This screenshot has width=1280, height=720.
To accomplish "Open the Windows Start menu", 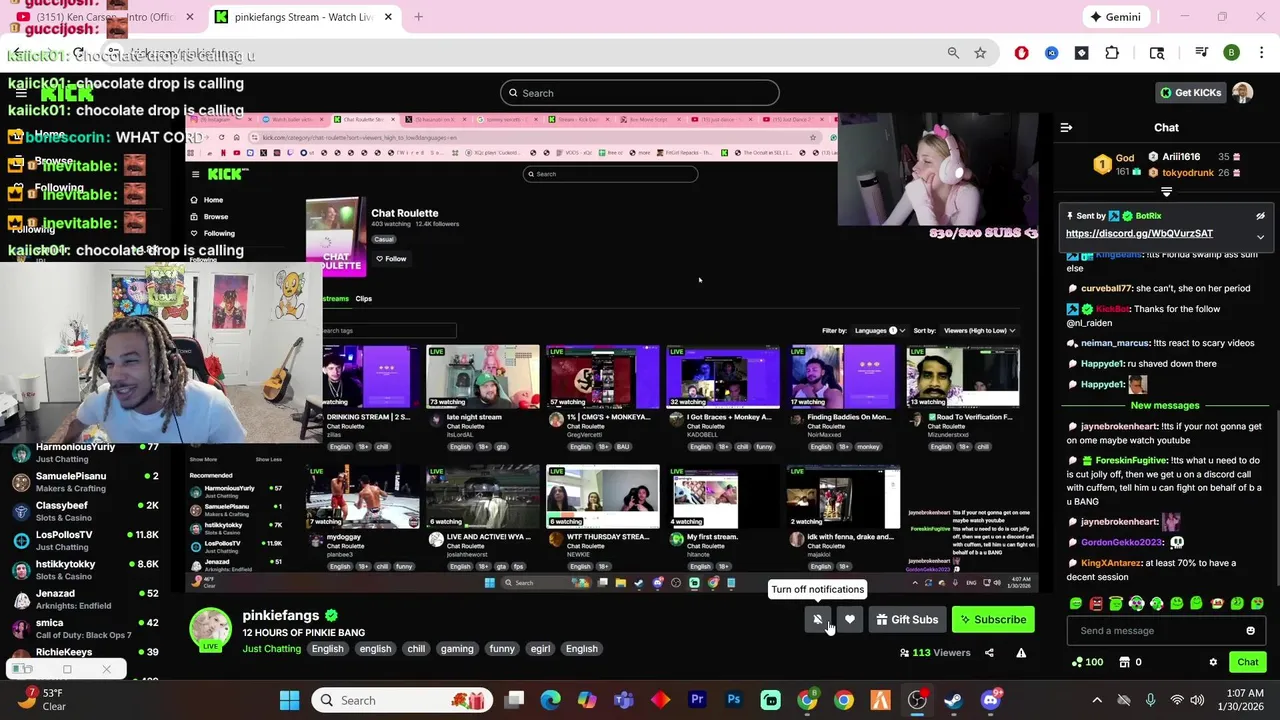I will click(289, 701).
